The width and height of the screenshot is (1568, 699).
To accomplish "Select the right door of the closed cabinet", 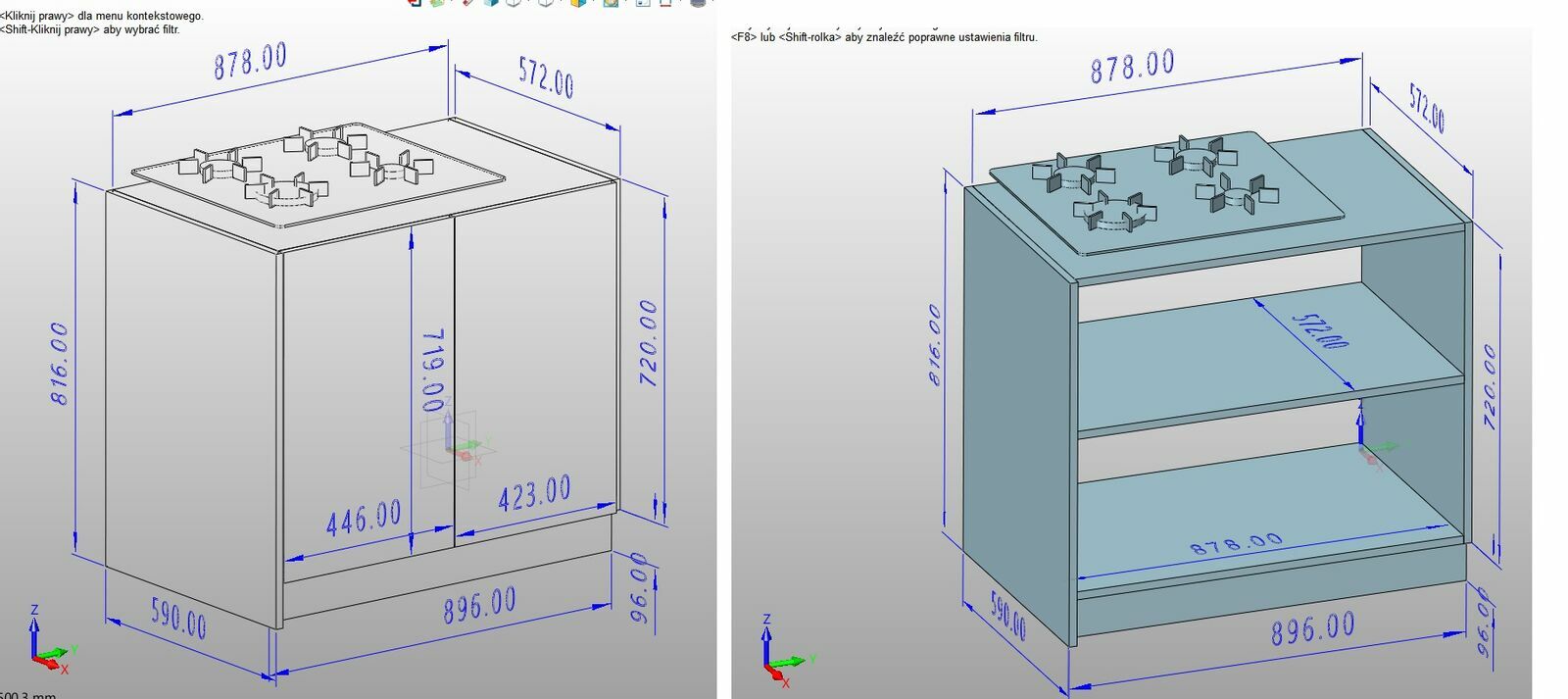I will point(534,373).
